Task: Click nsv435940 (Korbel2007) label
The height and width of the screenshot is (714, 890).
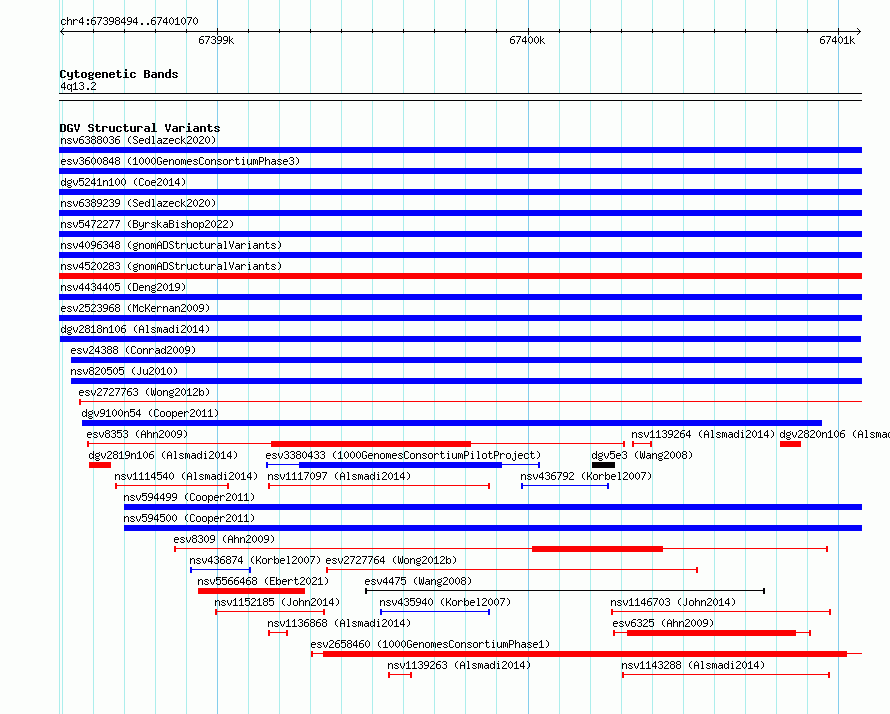Action: pyautogui.click(x=445, y=602)
